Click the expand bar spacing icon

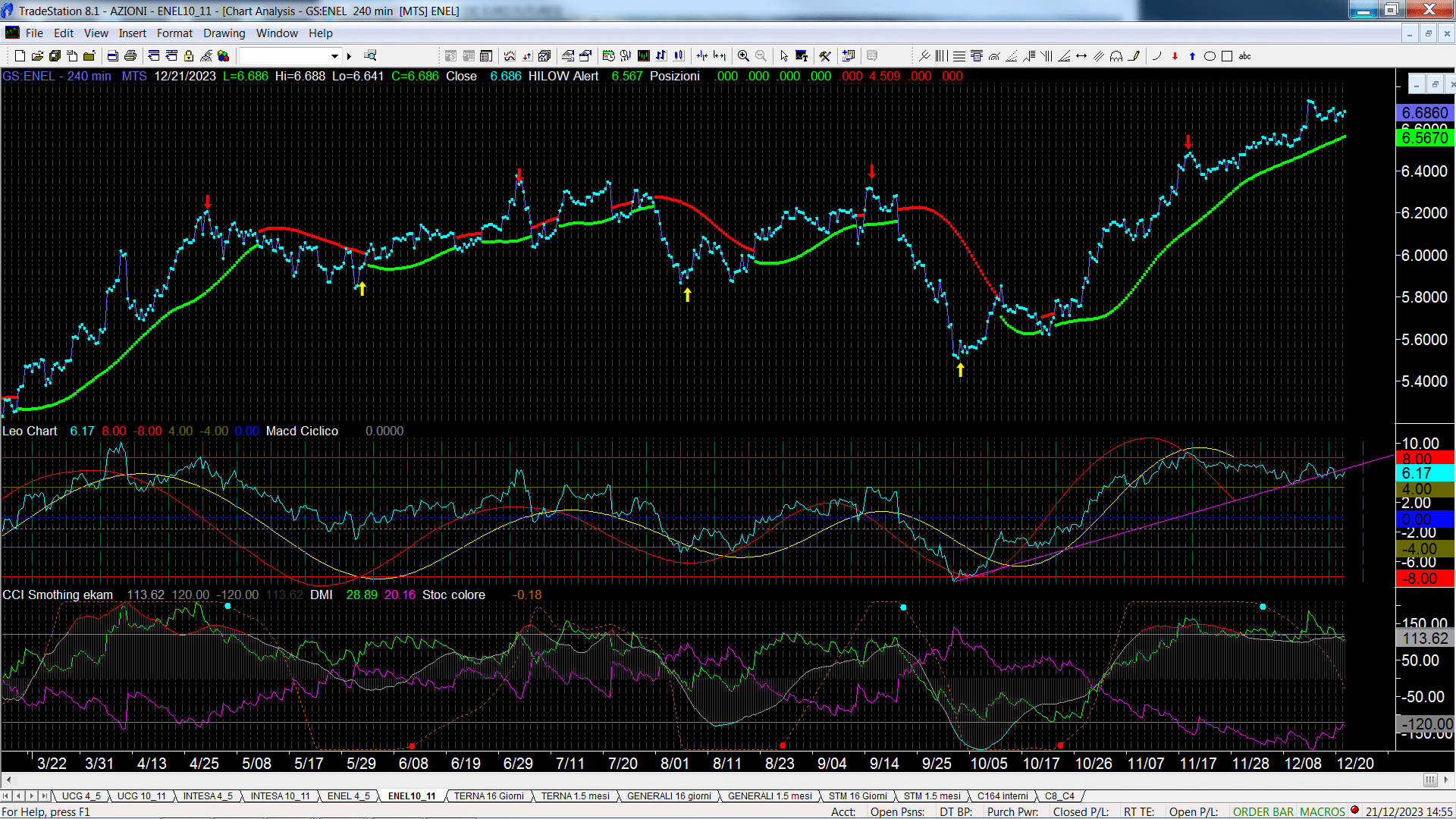click(x=720, y=55)
